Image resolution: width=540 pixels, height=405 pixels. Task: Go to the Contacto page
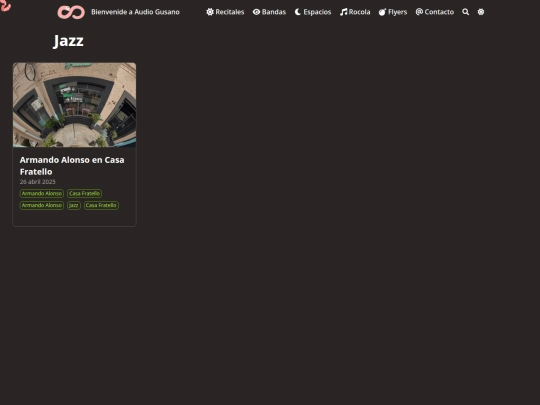pyautogui.click(x=439, y=12)
